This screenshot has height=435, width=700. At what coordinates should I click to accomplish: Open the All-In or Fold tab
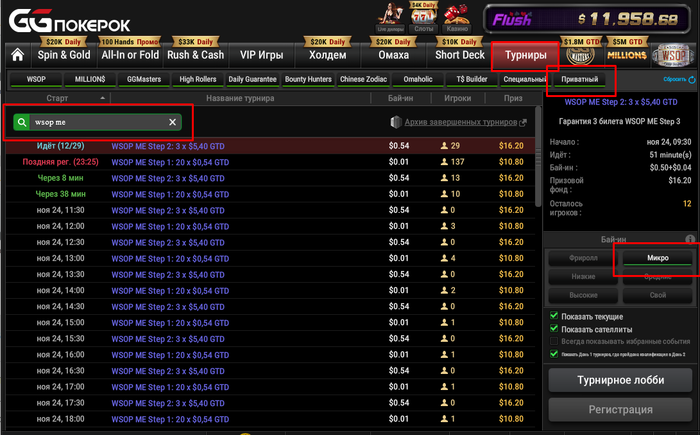click(x=130, y=55)
